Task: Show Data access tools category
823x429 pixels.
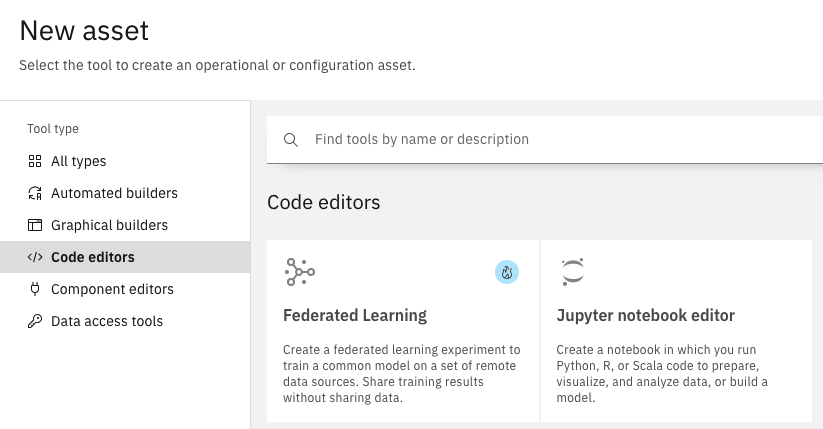Action: pyautogui.click(x=107, y=321)
